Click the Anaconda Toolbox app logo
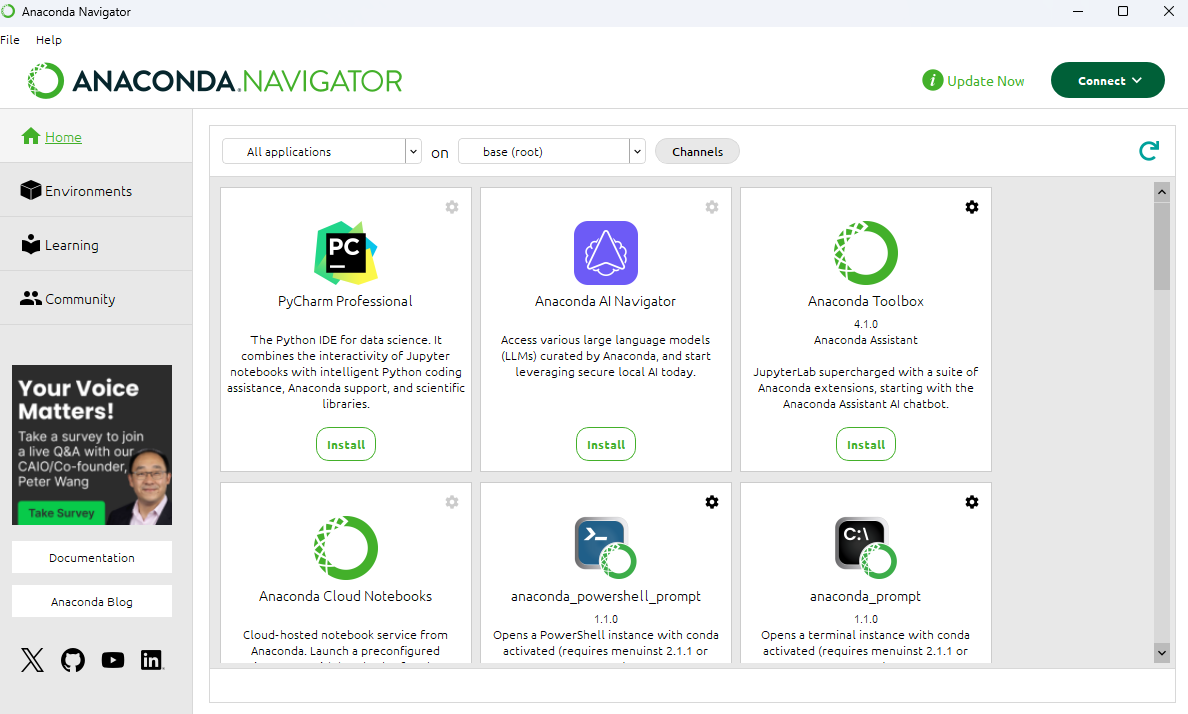This screenshot has width=1188, height=714. click(865, 253)
